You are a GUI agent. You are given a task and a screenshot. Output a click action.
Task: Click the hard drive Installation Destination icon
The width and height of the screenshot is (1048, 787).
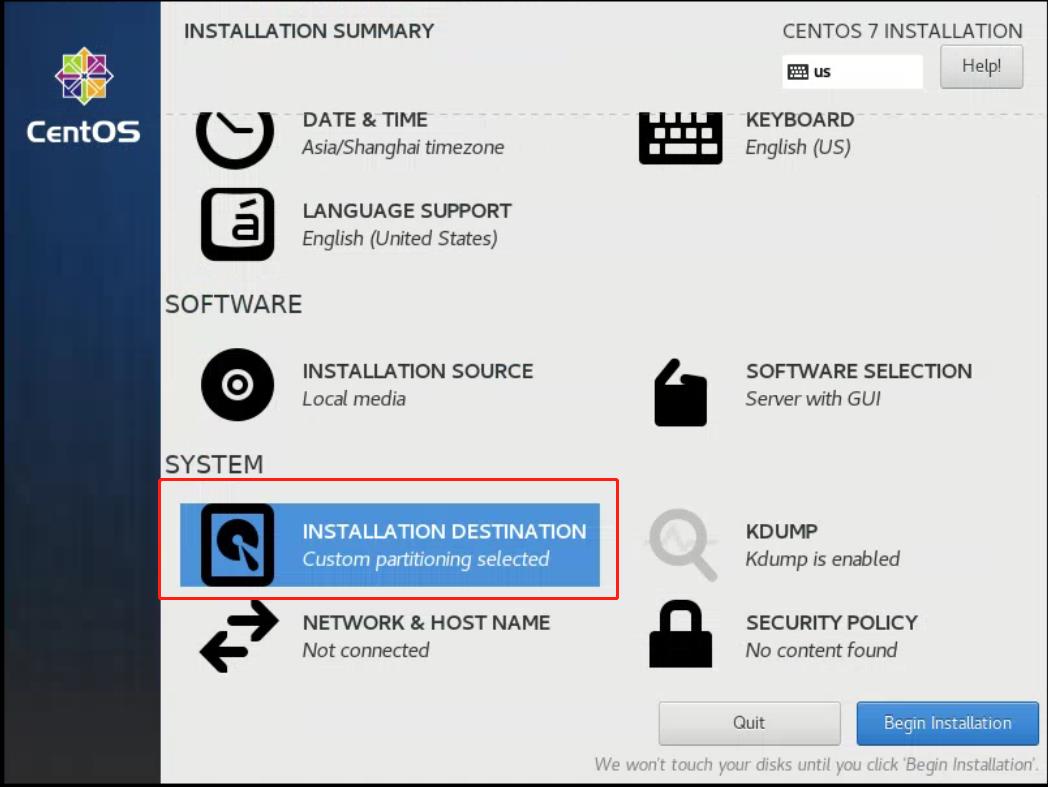(237, 545)
